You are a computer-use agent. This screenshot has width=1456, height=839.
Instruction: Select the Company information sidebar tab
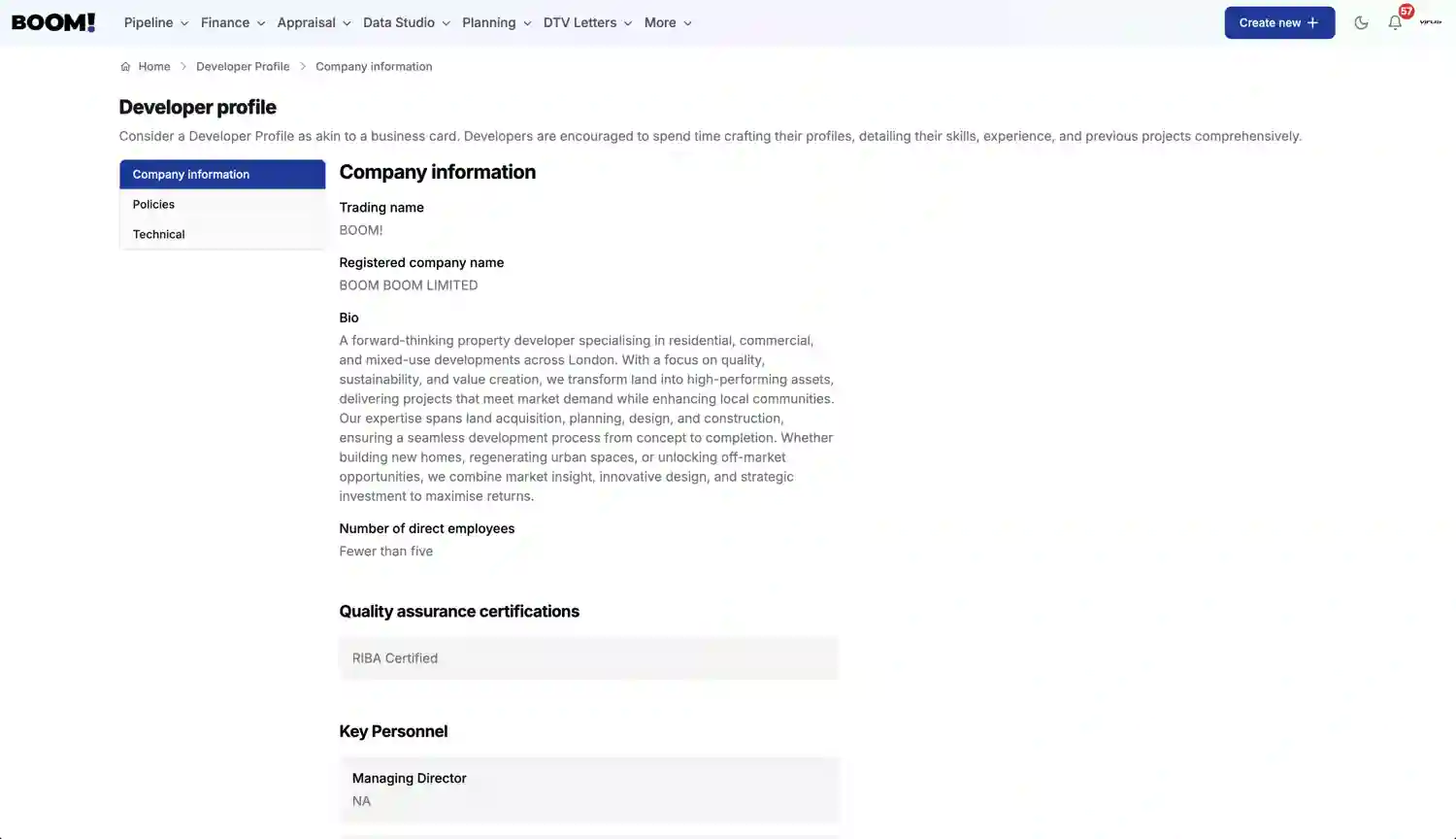pyautogui.click(x=222, y=175)
